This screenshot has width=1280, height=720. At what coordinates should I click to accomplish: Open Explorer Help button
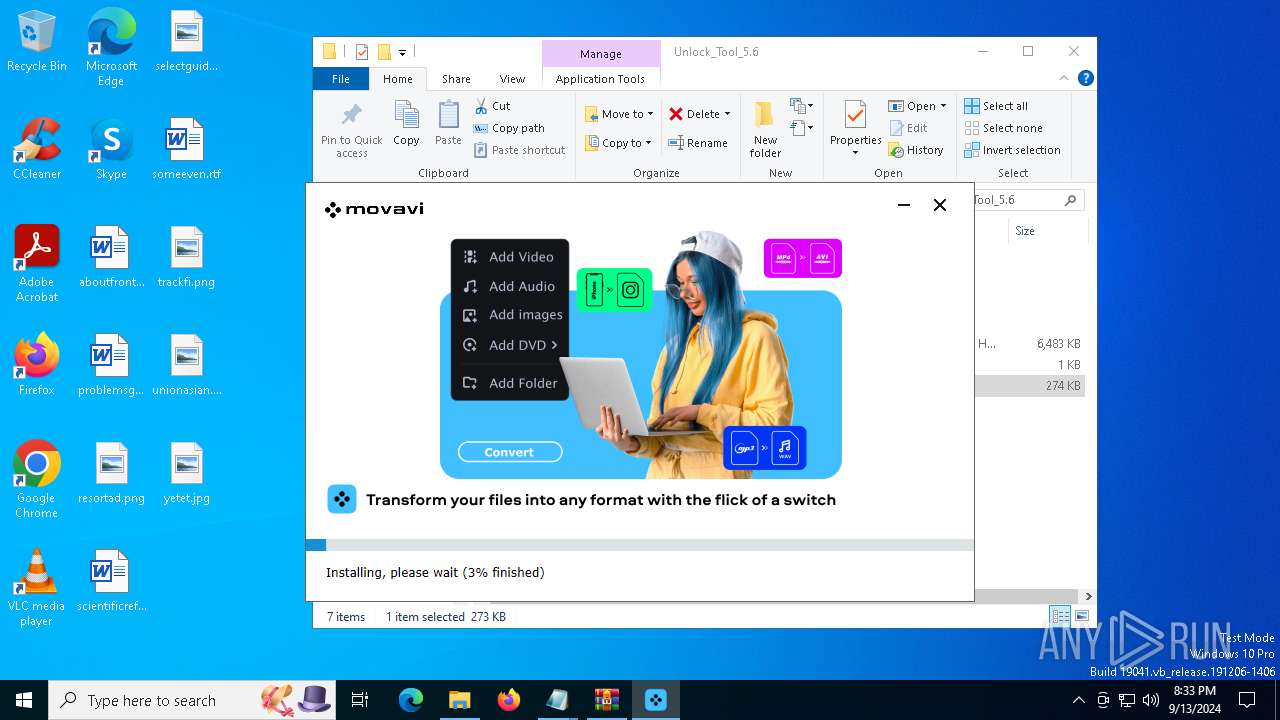tap(1085, 78)
